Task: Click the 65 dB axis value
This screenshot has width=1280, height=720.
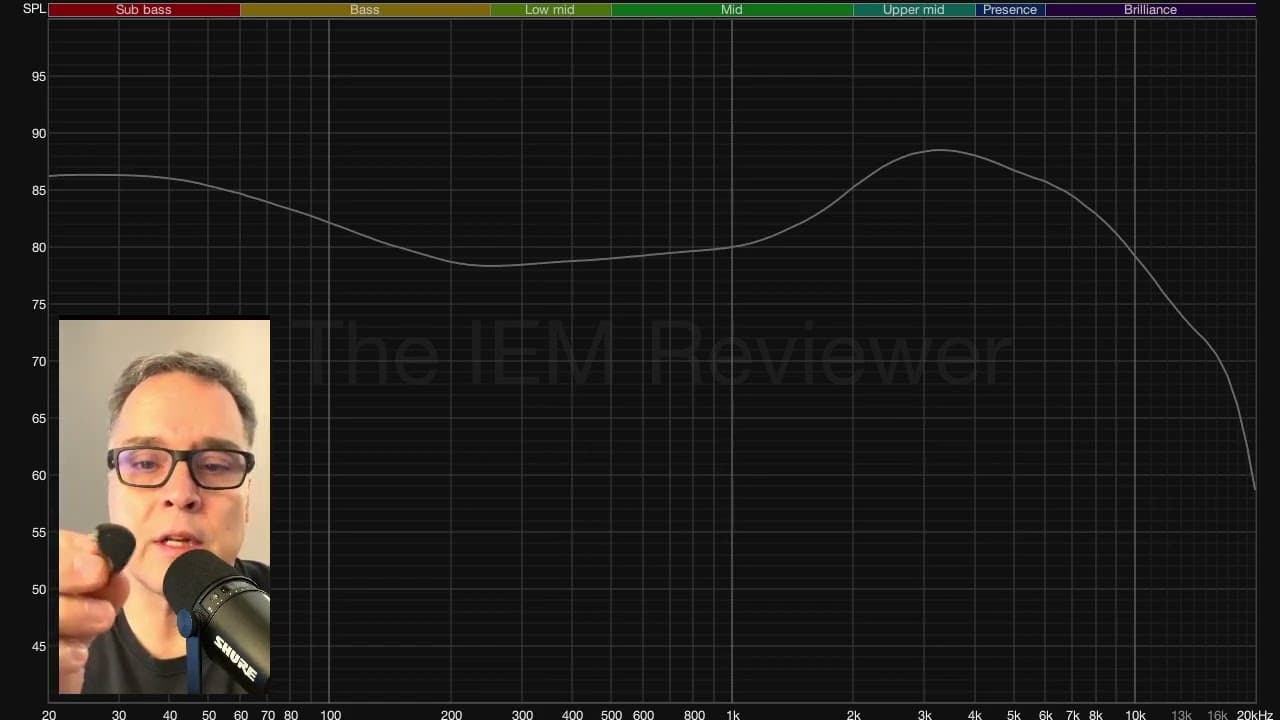Action: click(39, 418)
